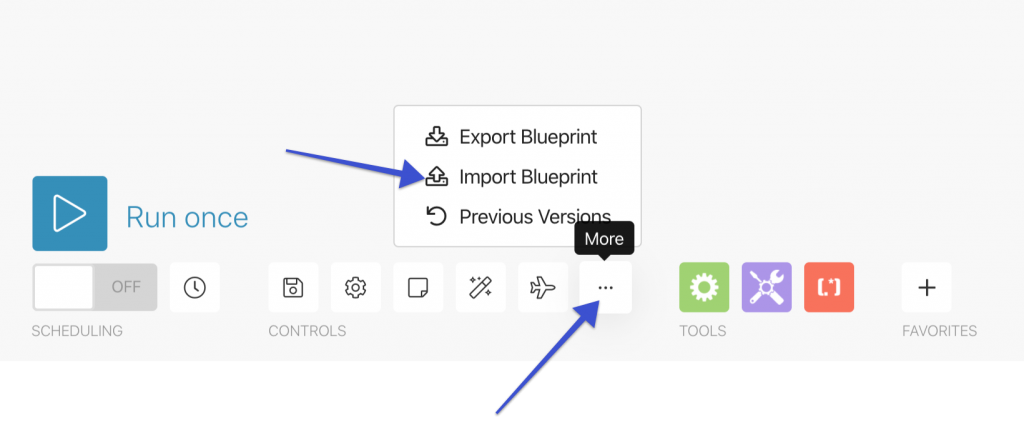Open the red Text parser tool
Screen dimensions: 1024x423
(x=829, y=287)
